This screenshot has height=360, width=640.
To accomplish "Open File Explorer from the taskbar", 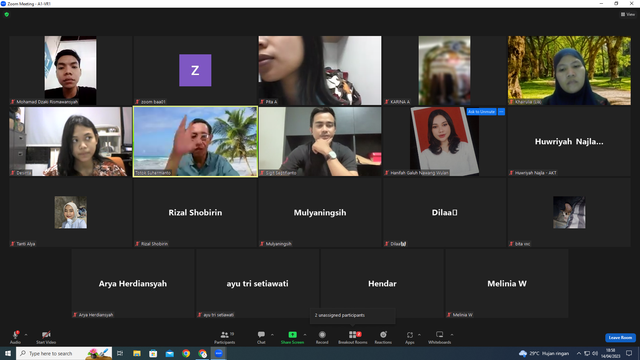I will [137, 353].
